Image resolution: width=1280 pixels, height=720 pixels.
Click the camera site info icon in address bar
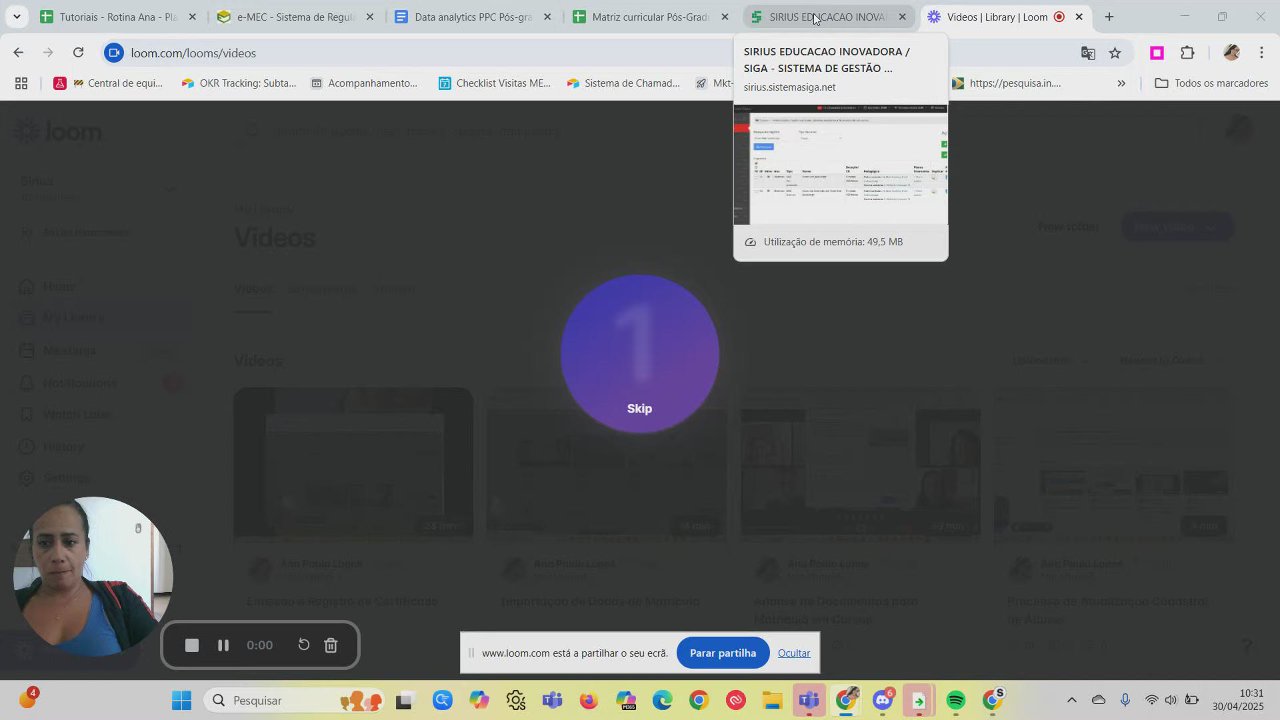(114, 53)
